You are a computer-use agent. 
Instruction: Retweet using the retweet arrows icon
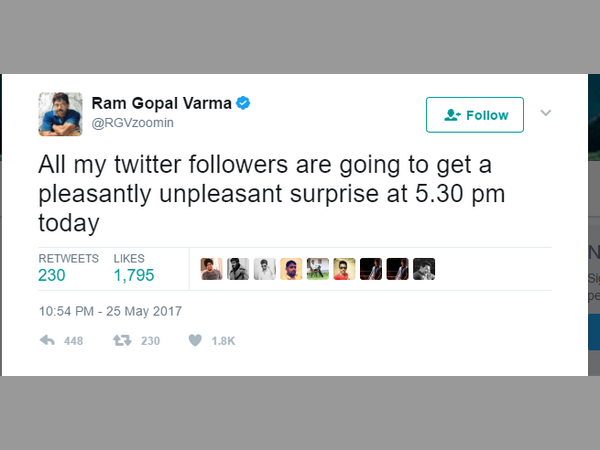point(122,341)
